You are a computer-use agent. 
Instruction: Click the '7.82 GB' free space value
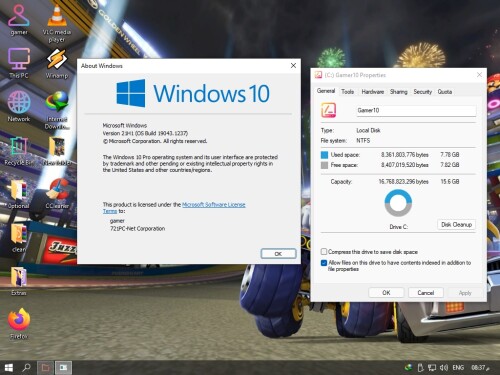450,165
